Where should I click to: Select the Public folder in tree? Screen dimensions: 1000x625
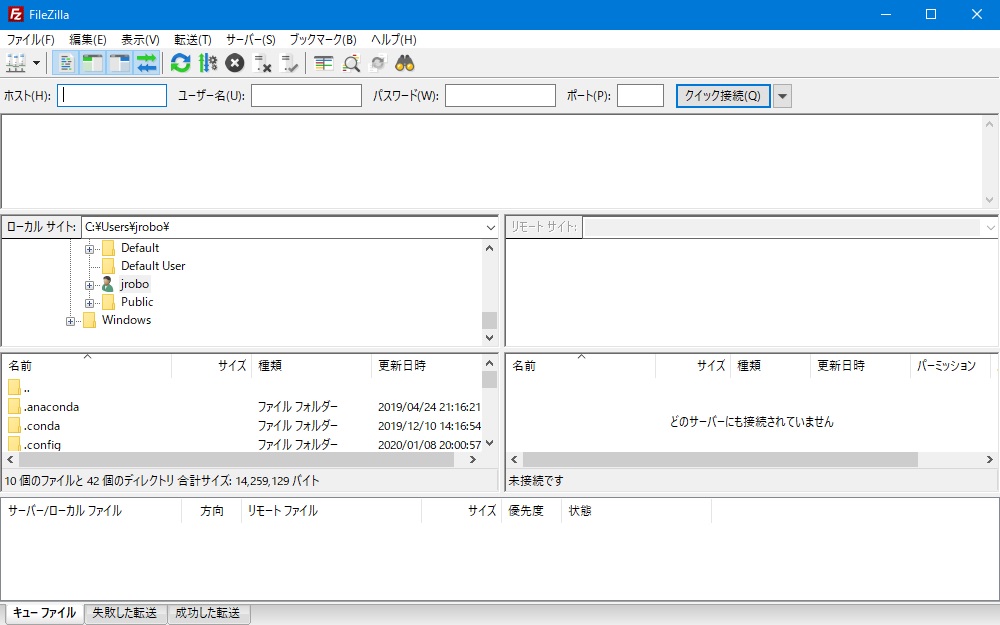pyautogui.click(x=137, y=302)
